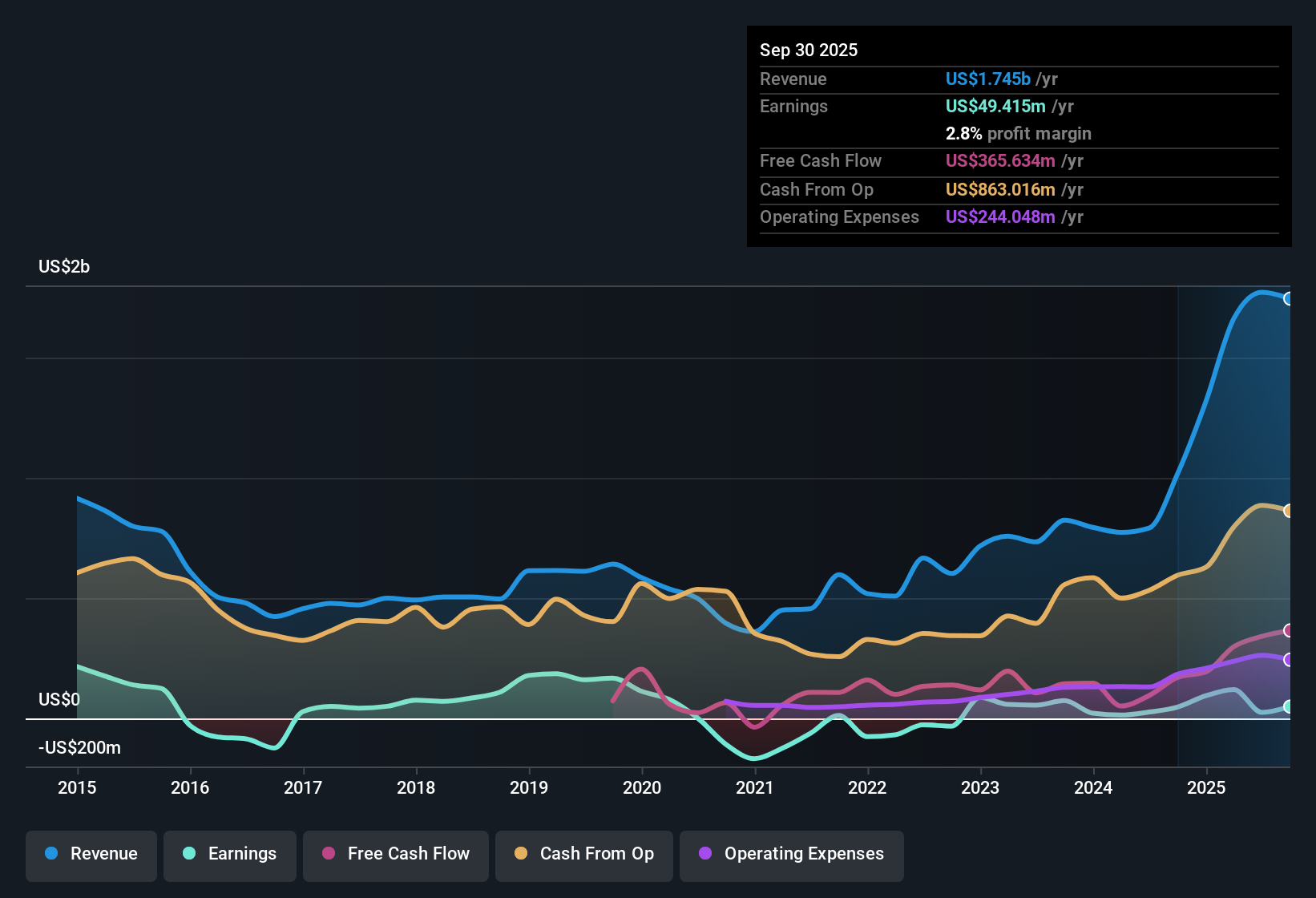Image resolution: width=1316 pixels, height=898 pixels.
Task: Click the 2023 x-axis year label
Action: (x=980, y=788)
